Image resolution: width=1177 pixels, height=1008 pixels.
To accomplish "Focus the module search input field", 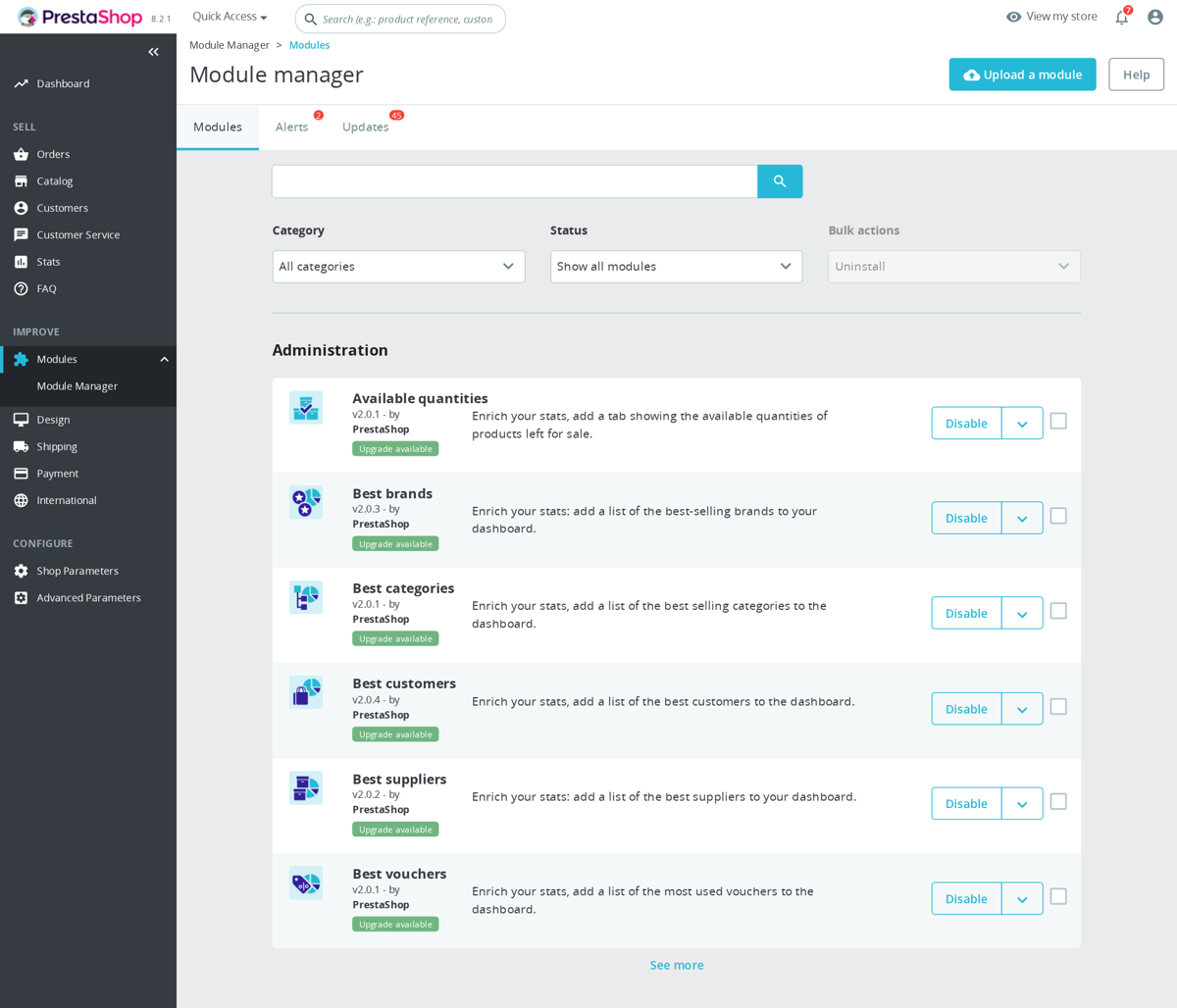I will click(515, 181).
